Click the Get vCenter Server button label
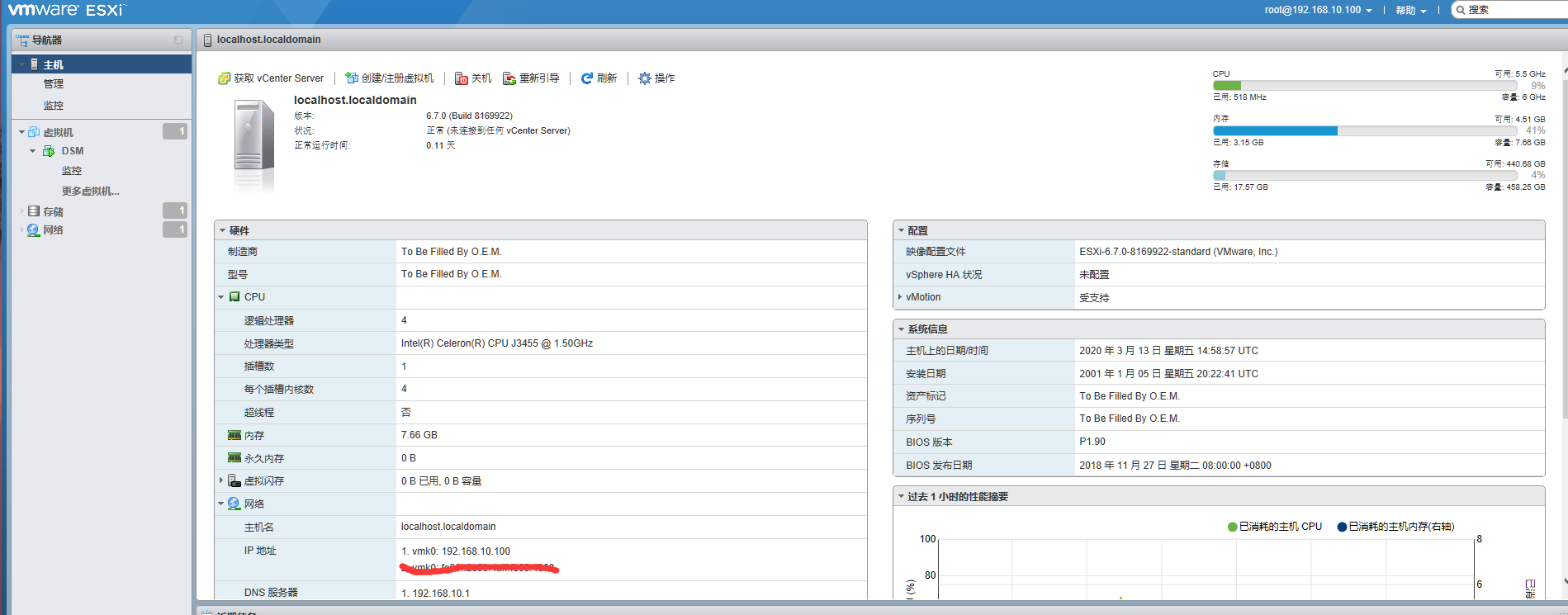The image size is (1568, 615). click(x=279, y=78)
